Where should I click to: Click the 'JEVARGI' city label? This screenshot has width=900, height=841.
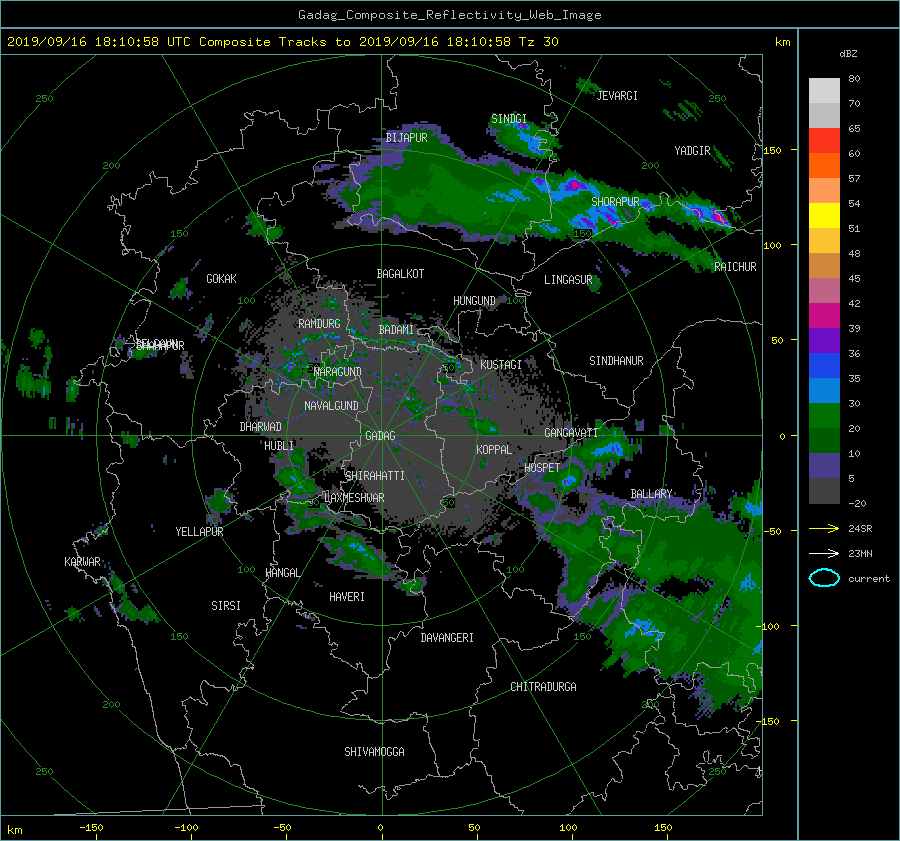pyautogui.click(x=617, y=96)
